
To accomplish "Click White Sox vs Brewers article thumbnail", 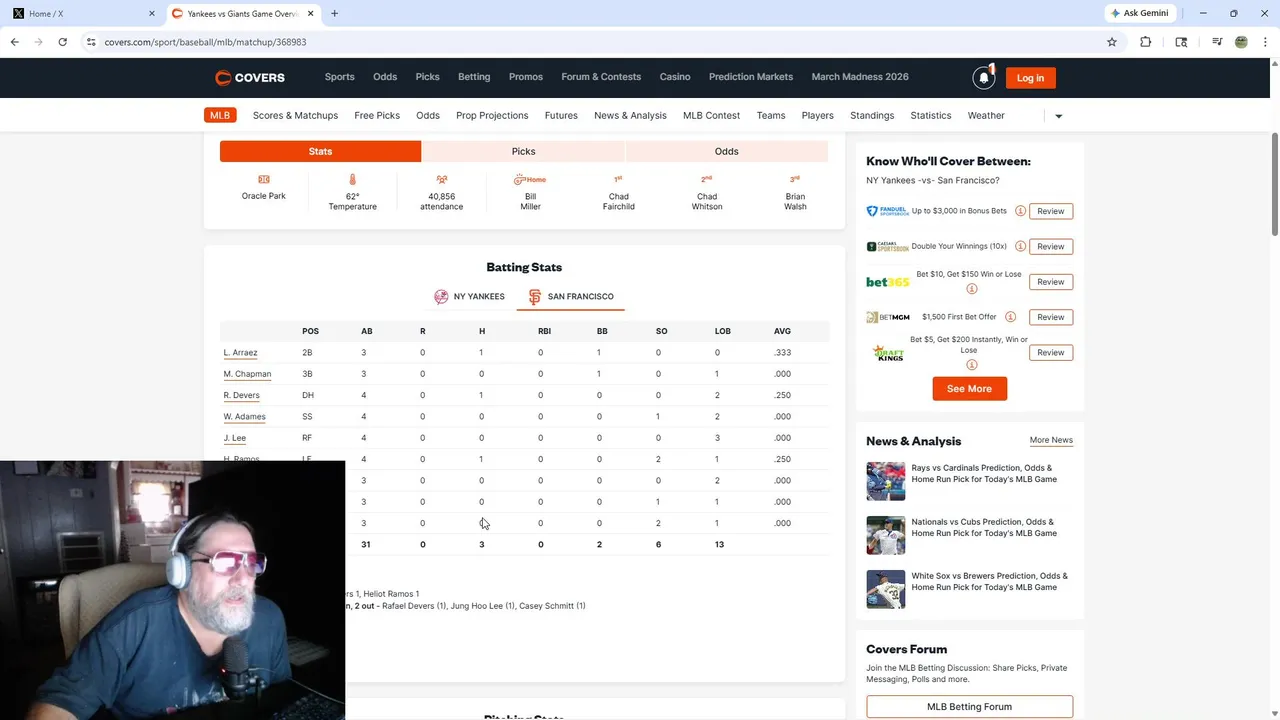I will click(x=885, y=589).
